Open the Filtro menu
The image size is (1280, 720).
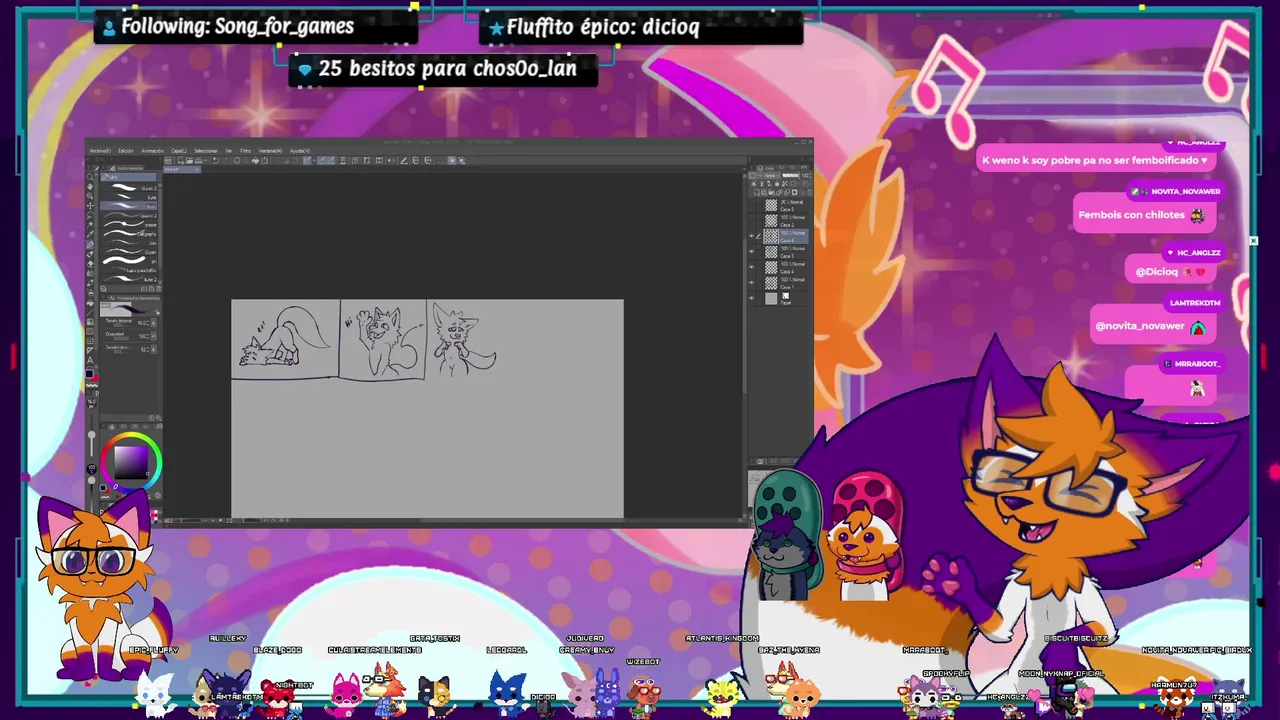tap(245, 151)
